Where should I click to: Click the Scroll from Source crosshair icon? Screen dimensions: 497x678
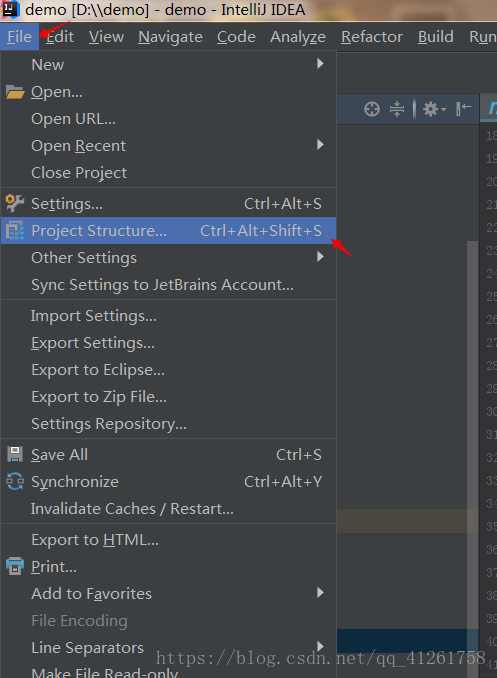[x=372, y=109]
